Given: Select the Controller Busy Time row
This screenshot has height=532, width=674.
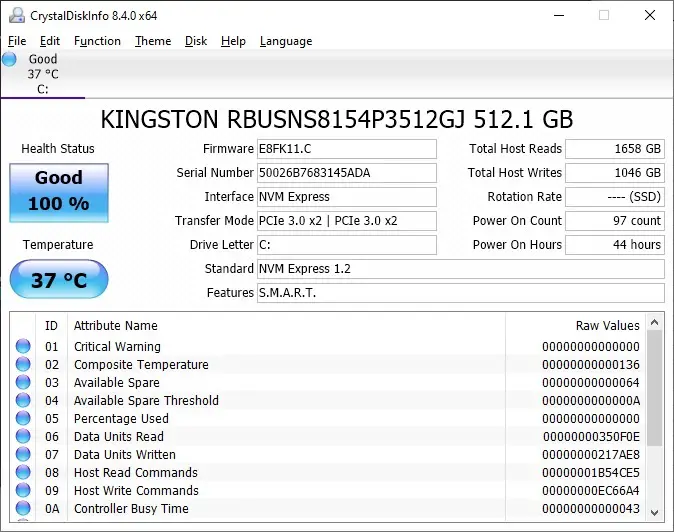Looking at the screenshot, I should click(328, 509).
